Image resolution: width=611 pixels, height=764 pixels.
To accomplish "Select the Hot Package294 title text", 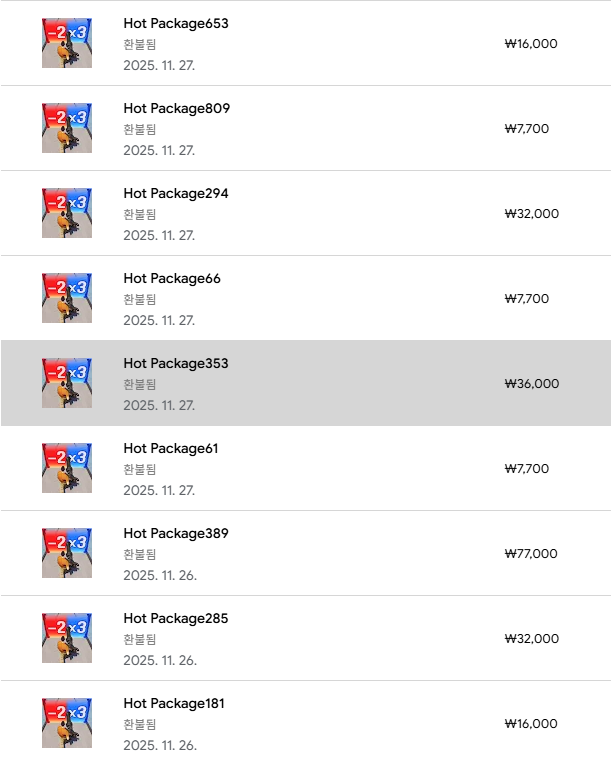I will coord(176,193).
